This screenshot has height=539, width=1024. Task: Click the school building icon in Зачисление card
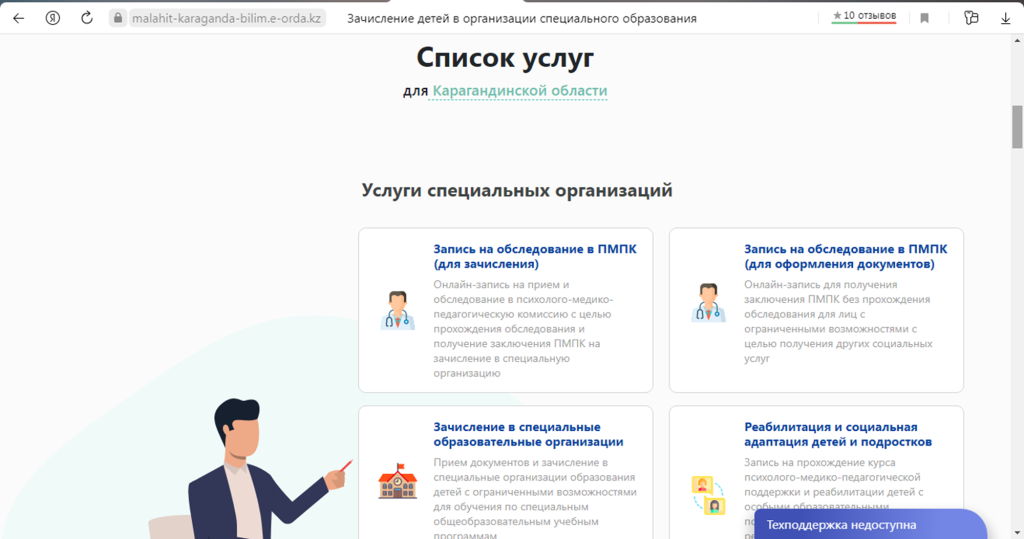coord(397,481)
